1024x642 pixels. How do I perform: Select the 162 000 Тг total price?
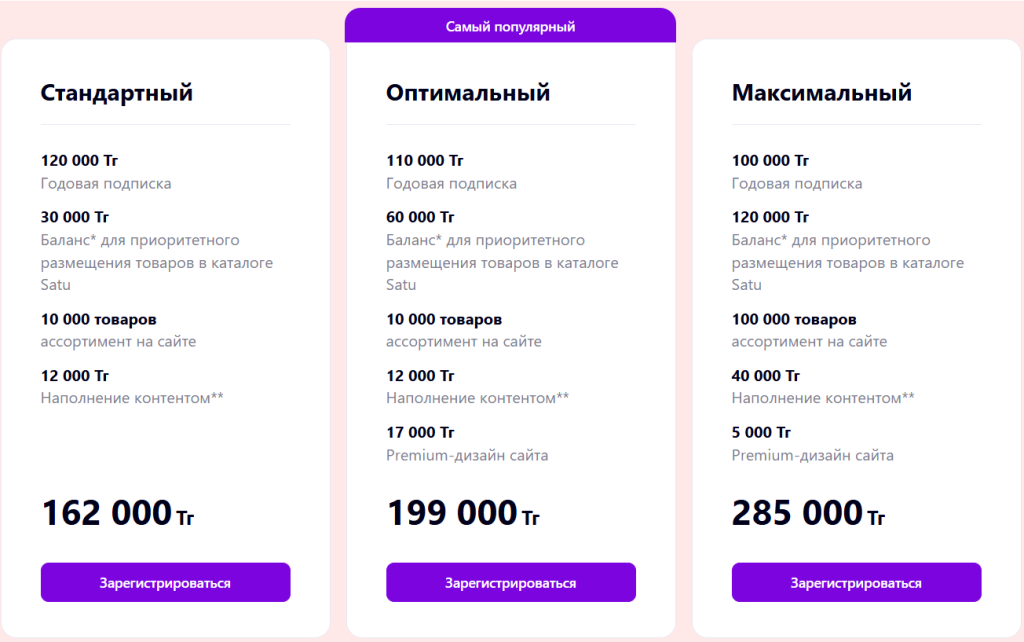(x=118, y=513)
